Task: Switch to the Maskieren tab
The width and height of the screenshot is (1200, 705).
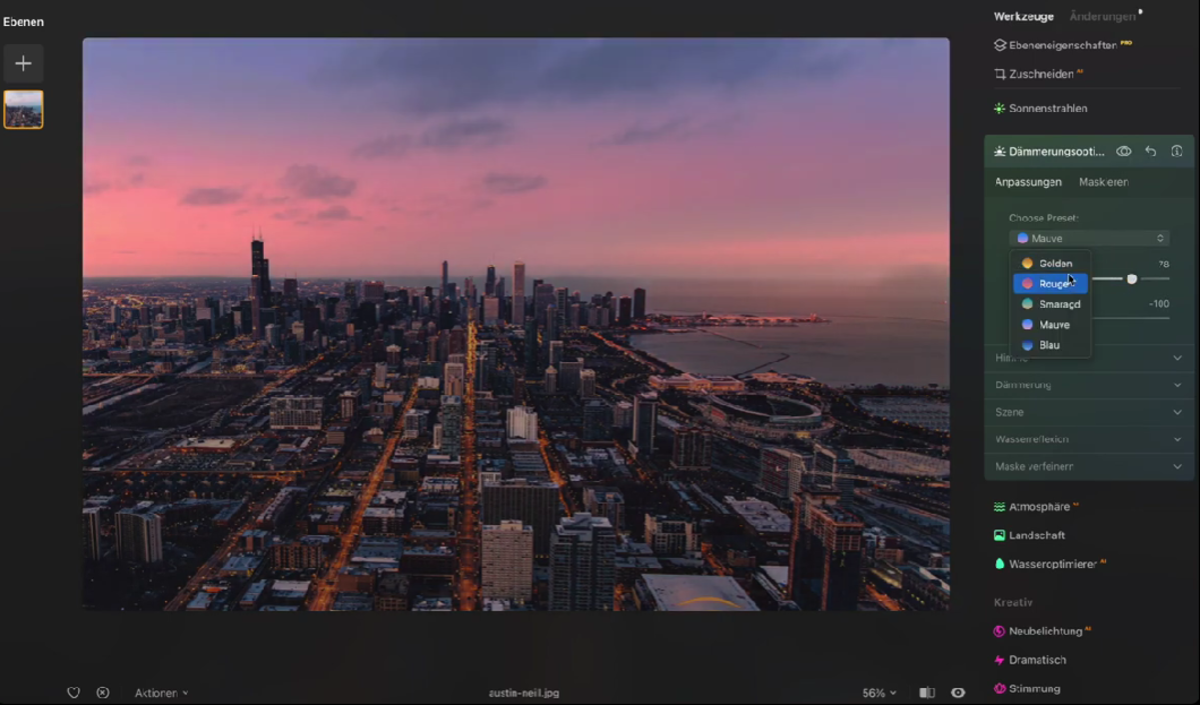Action: (1104, 182)
